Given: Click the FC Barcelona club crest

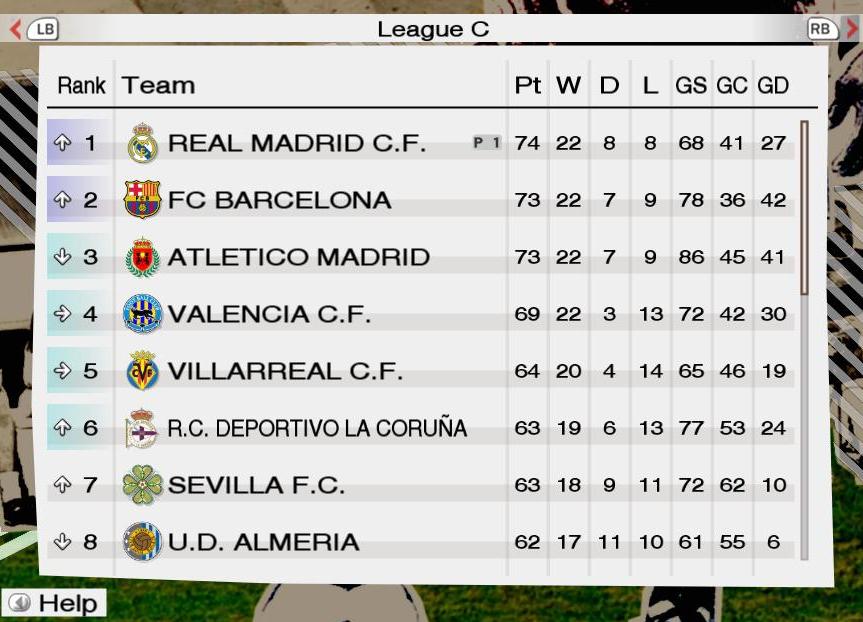Looking at the screenshot, I should [x=142, y=199].
